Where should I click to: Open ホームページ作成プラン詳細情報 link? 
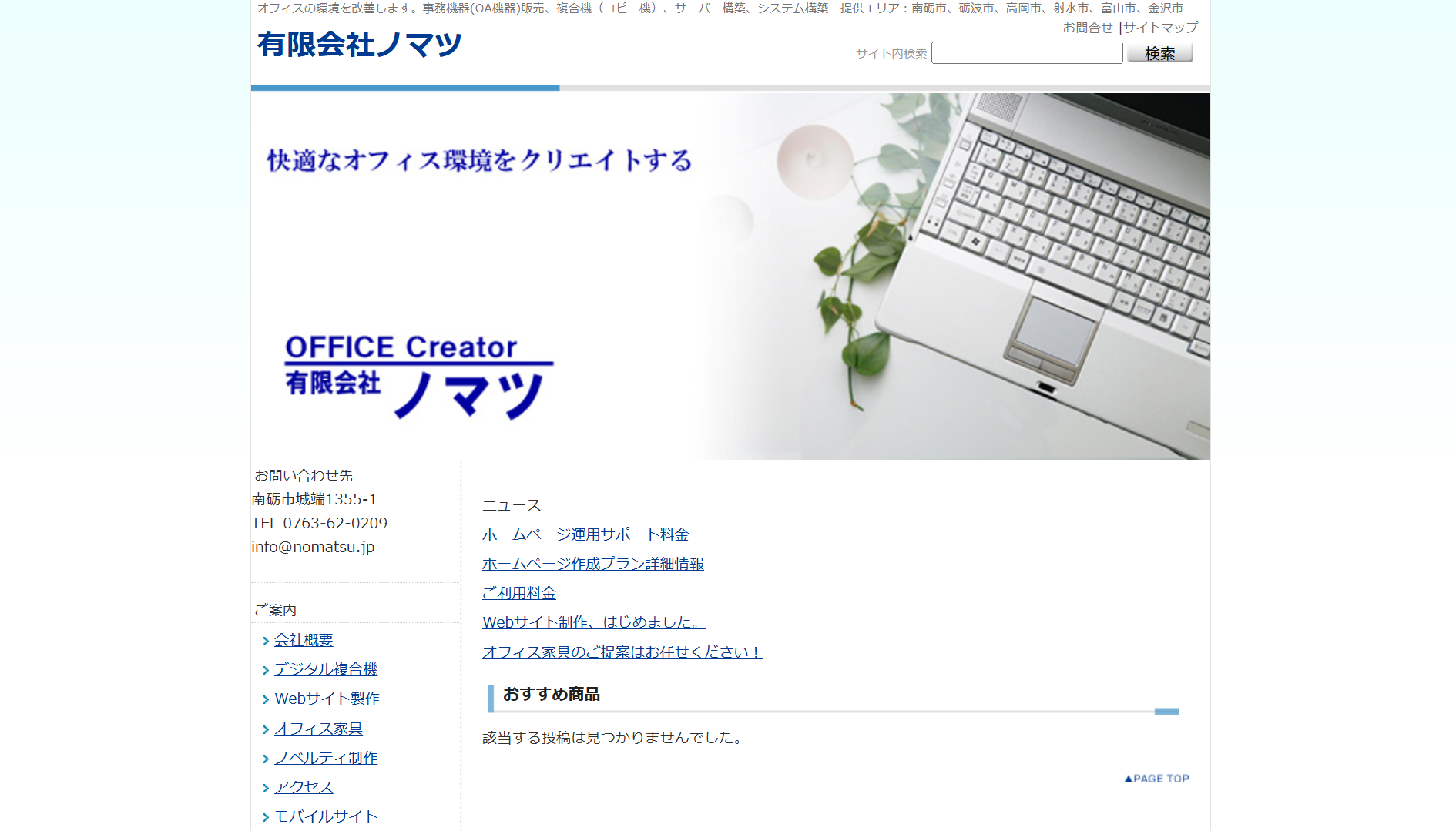pyautogui.click(x=592, y=564)
